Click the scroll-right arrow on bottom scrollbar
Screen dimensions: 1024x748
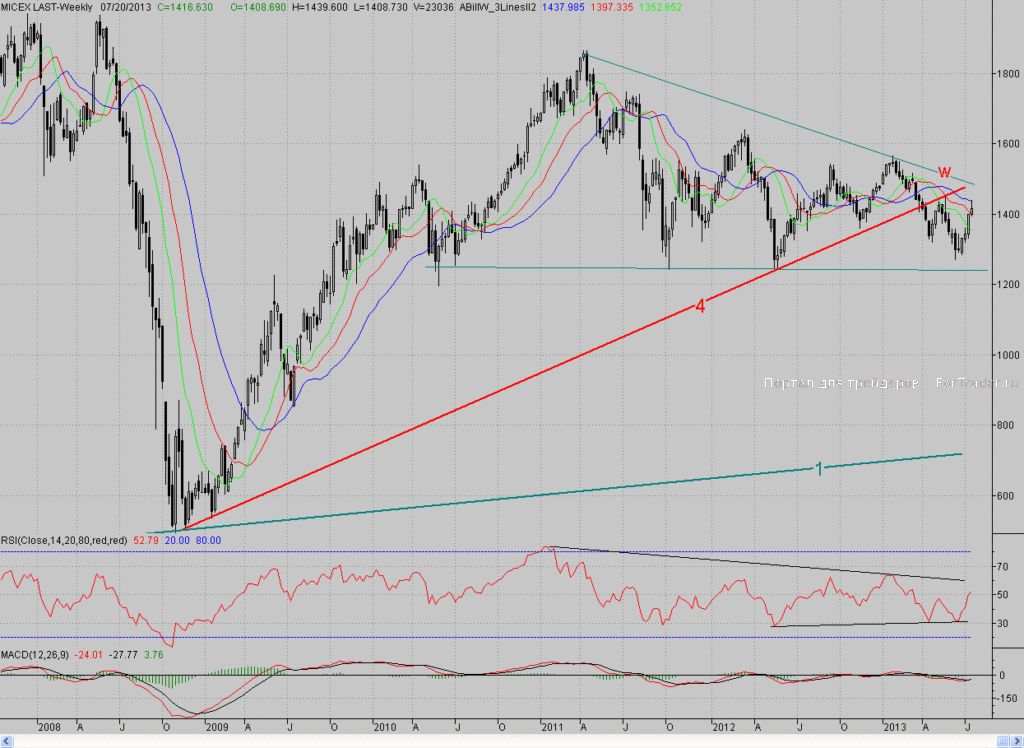pyautogui.click(x=1017, y=741)
